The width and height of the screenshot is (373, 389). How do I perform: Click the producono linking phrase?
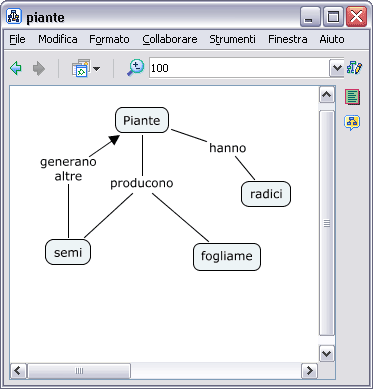[142, 183]
